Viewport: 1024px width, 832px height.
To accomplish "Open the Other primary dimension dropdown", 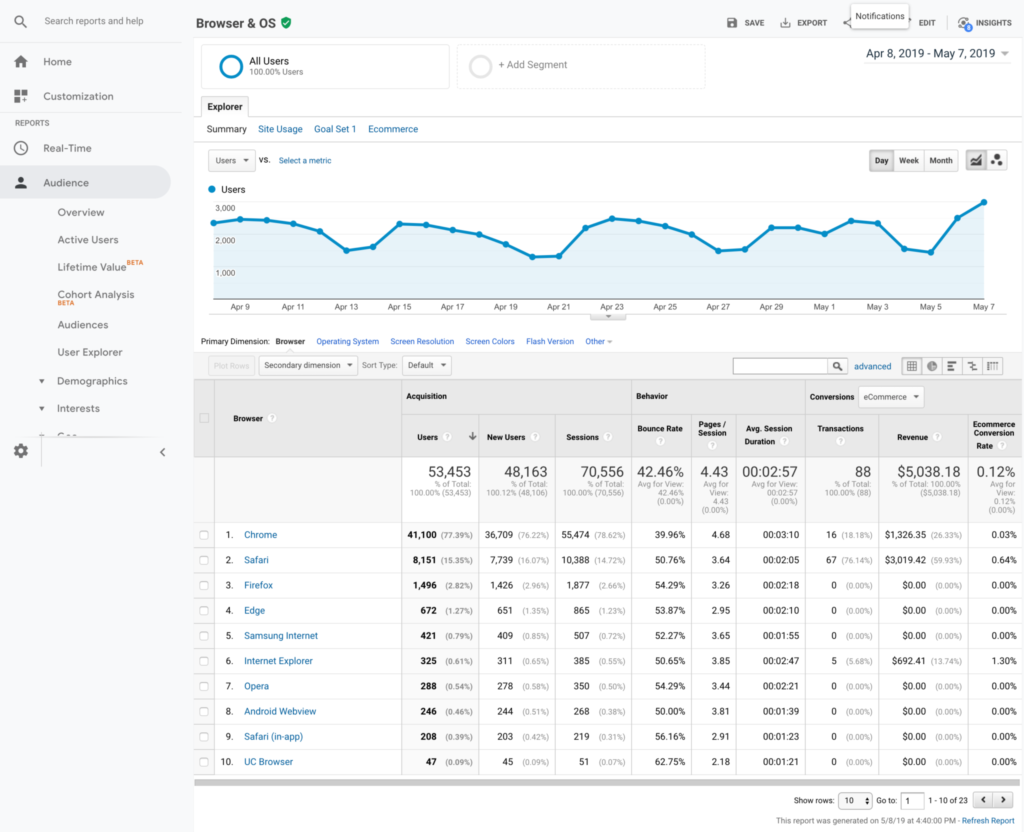I will tap(598, 342).
